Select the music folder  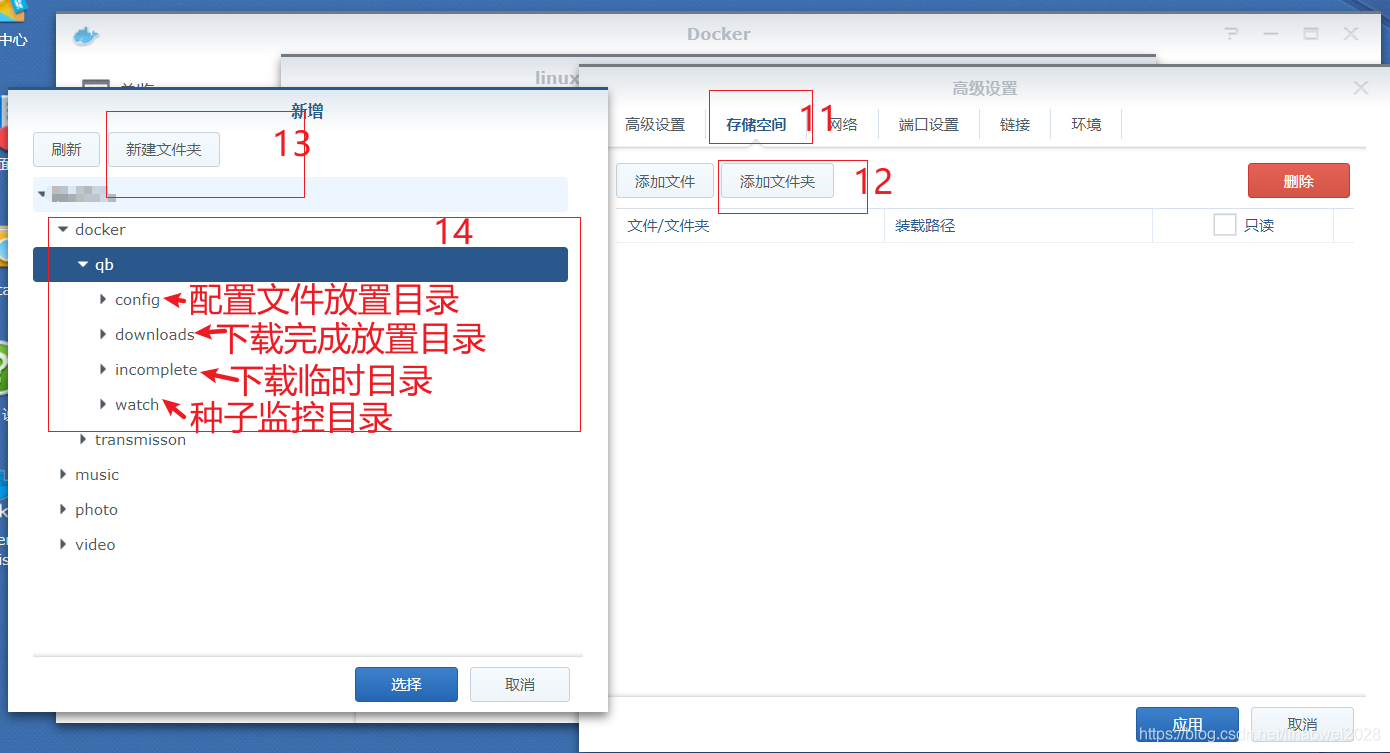click(x=97, y=475)
